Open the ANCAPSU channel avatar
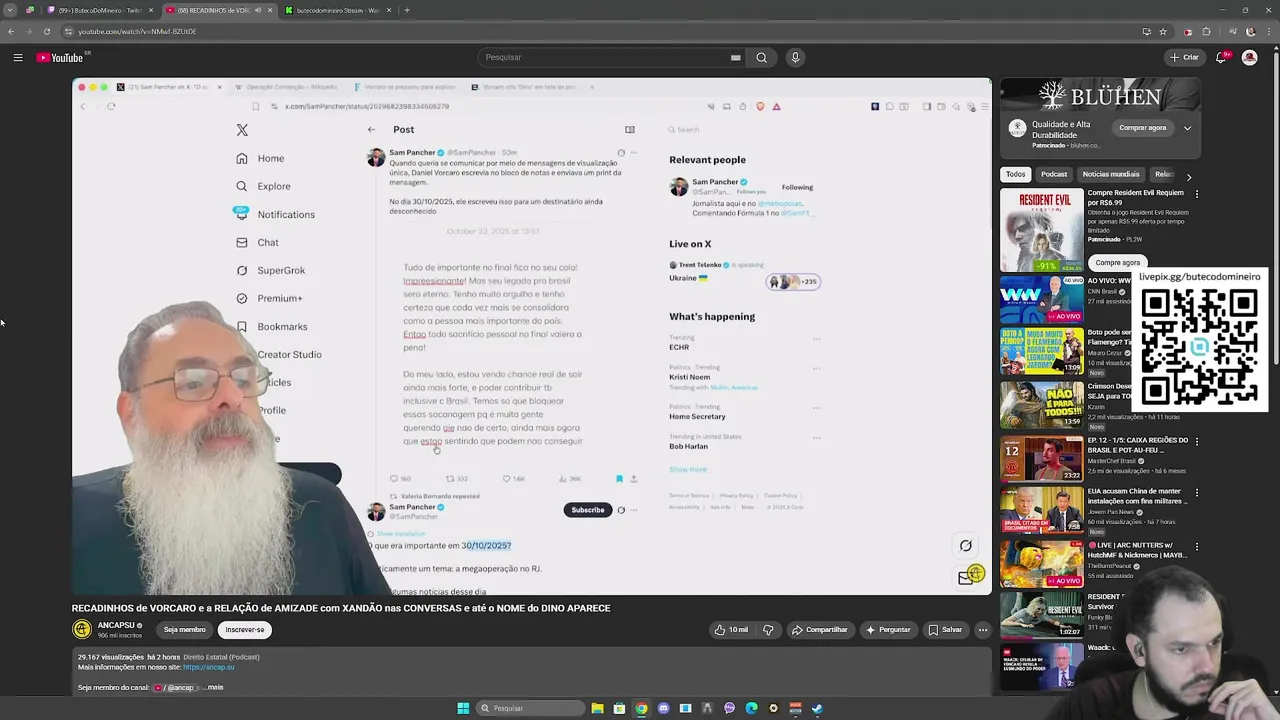This screenshot has width=1280, height=720. 82,629
